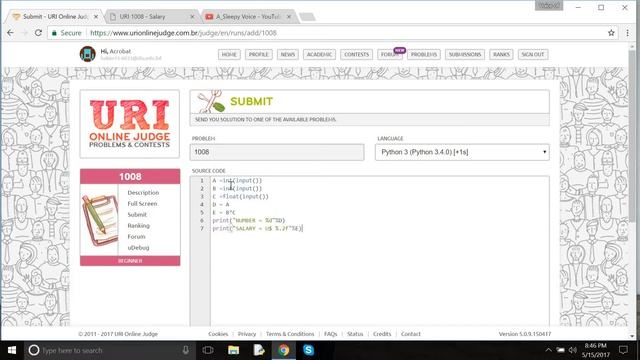Click the user avatar beside Hi, Acrobat
Screen dimensions: 640x360
[x=87, y=54]
